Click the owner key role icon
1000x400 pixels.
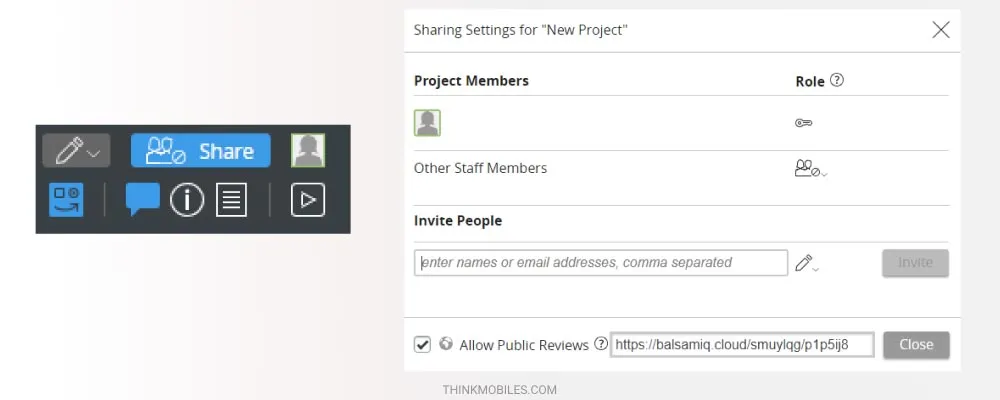point(804,122)
